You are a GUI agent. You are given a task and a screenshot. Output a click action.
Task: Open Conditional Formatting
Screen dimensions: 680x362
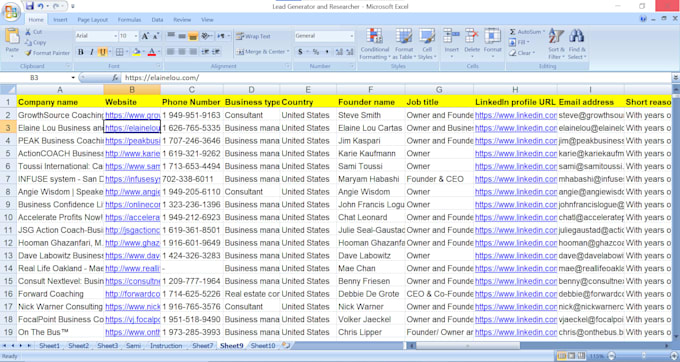point(374,44)
